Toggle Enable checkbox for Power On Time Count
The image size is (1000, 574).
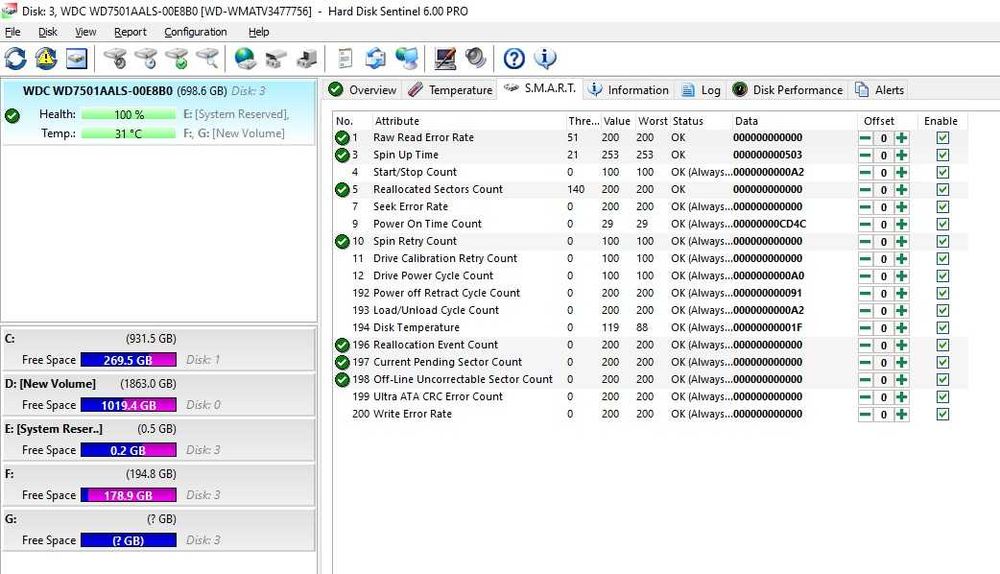pyautogui.click(x=943, y=224)
